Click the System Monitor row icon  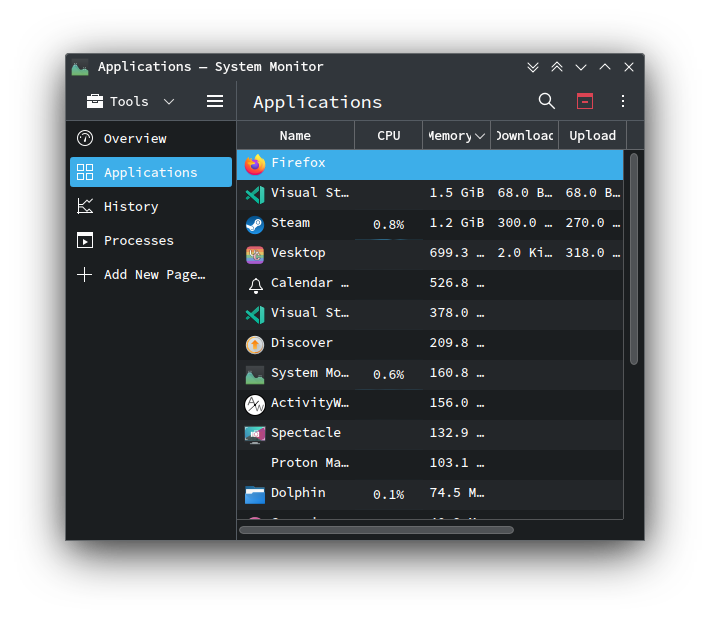click(x=255, y=375)
